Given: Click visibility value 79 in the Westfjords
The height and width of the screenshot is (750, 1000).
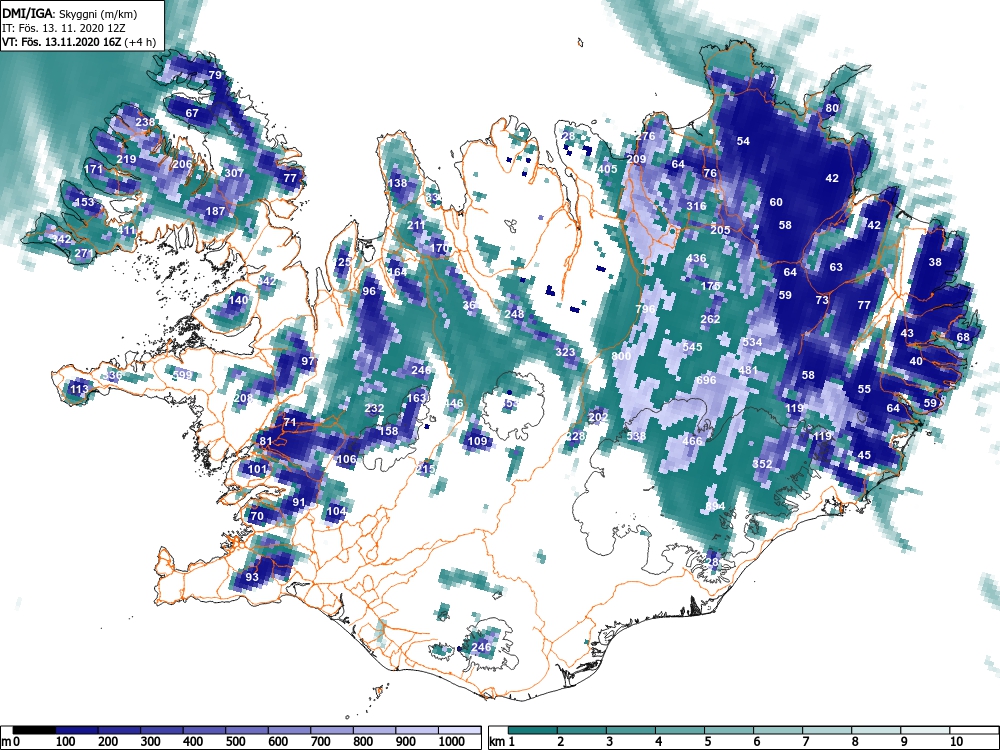Looking at the screenshot, I should tap(215, 75).
